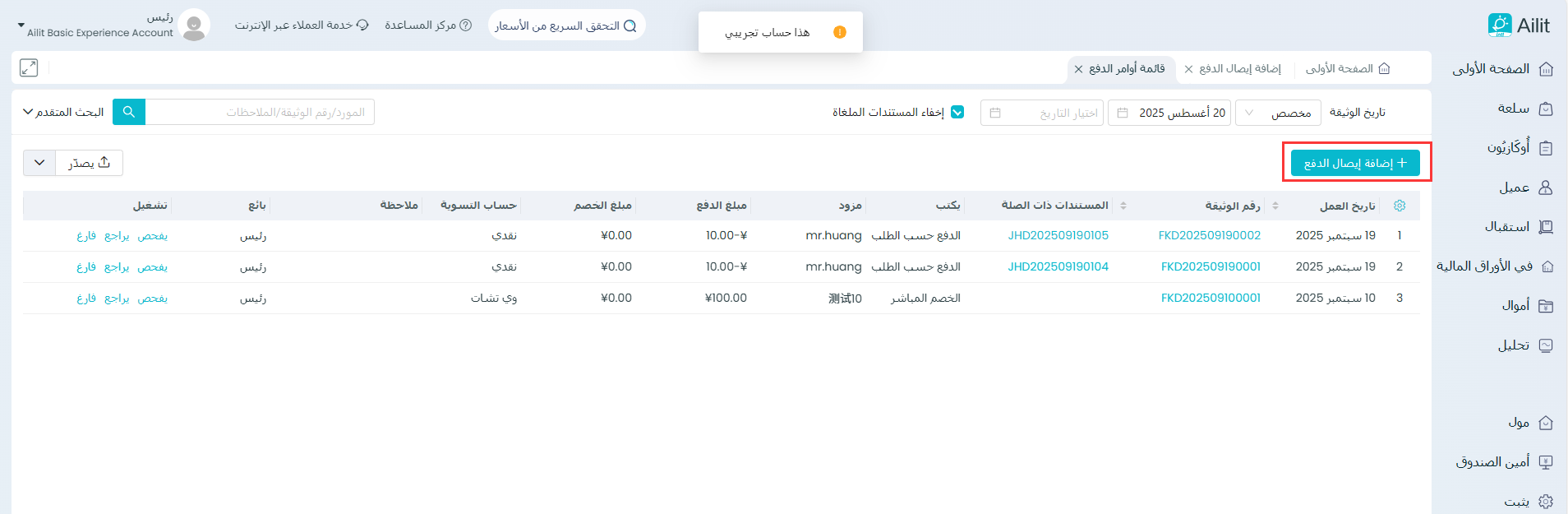This screenshot has width=1568, height=514.
Task: Click the teal search magnifier button
Action: [x=129, y=112]
